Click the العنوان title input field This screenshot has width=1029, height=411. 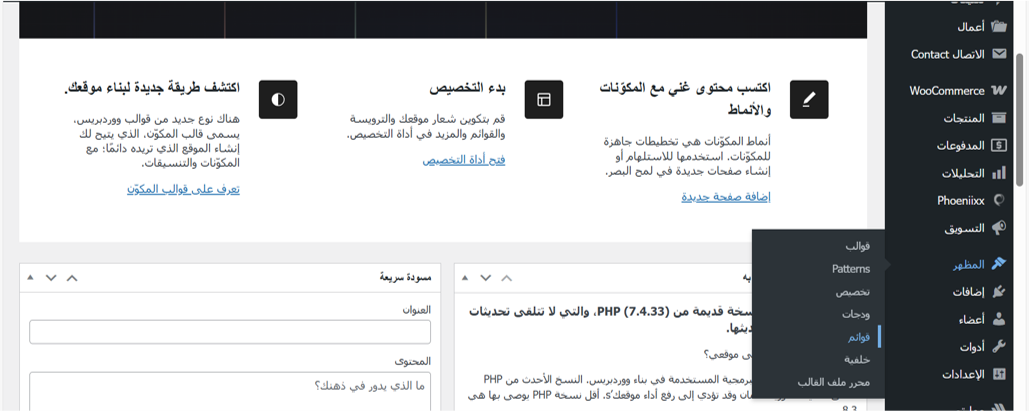point(230,332)
